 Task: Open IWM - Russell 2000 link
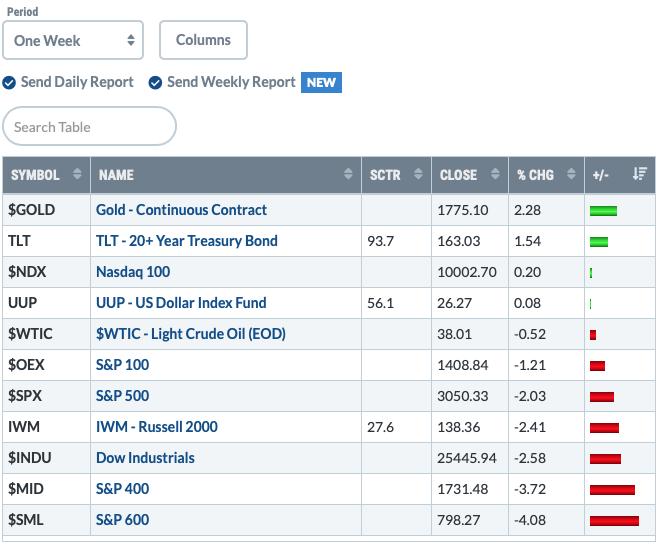[157, 427]
